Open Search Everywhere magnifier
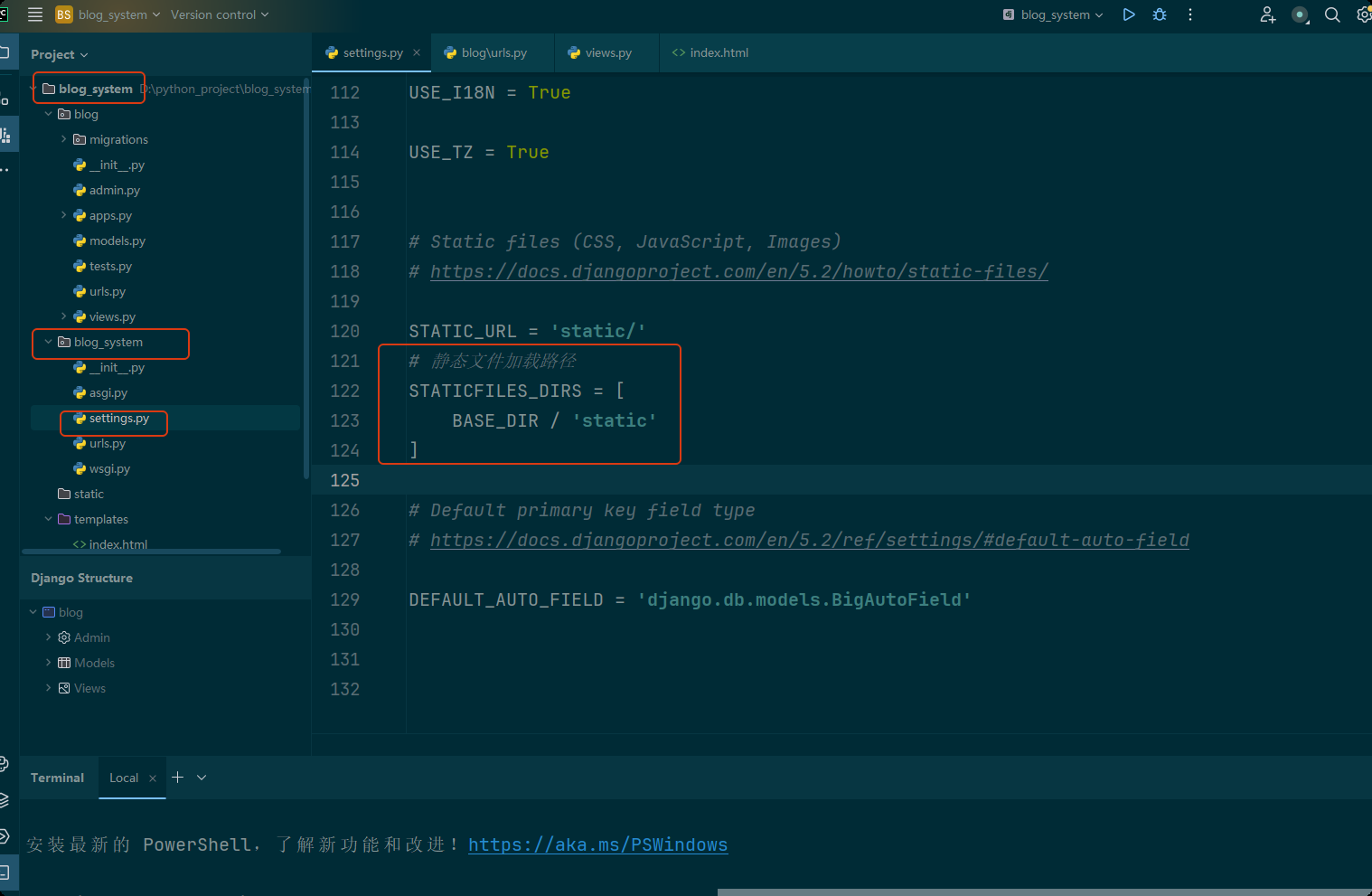The width and height of the screenshot is (1372, 896). [1332, 14]
